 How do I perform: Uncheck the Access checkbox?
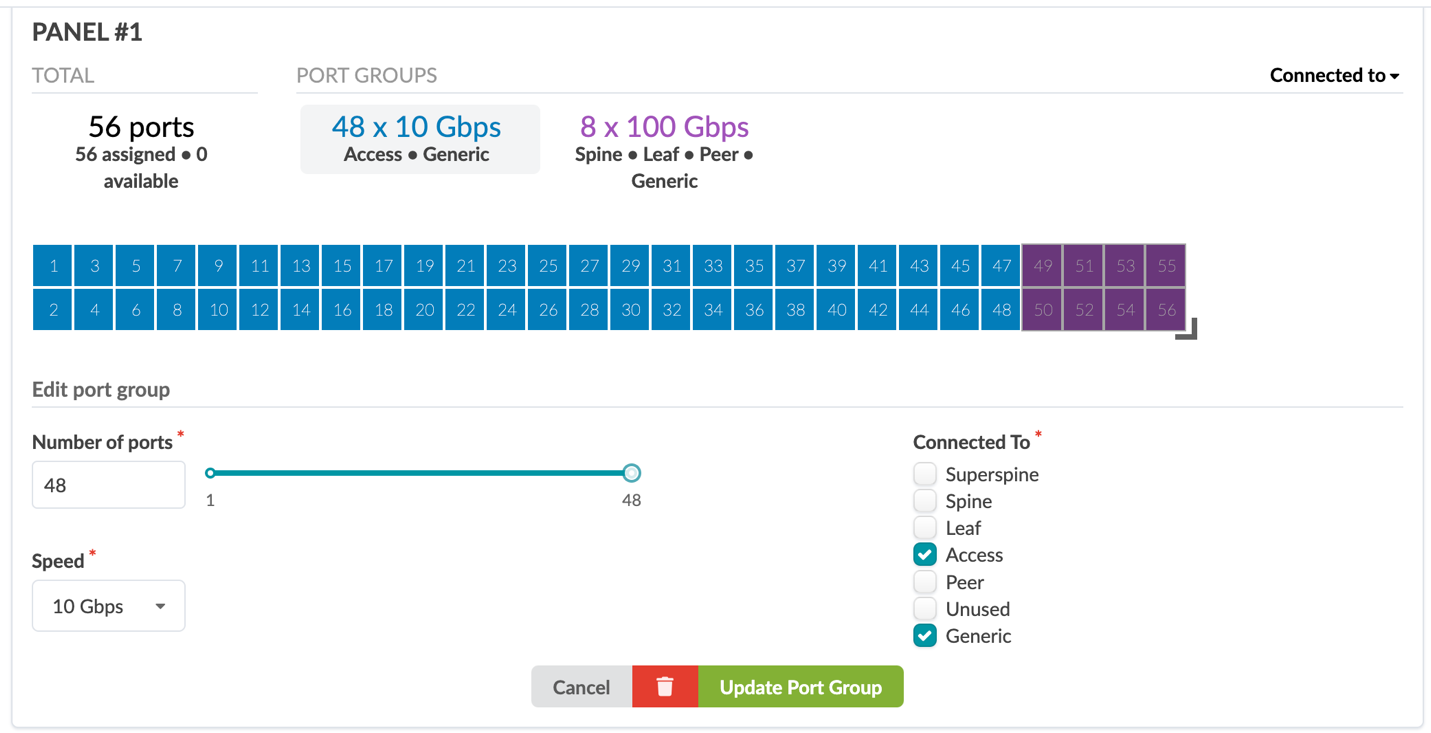[x=925, y=555]
